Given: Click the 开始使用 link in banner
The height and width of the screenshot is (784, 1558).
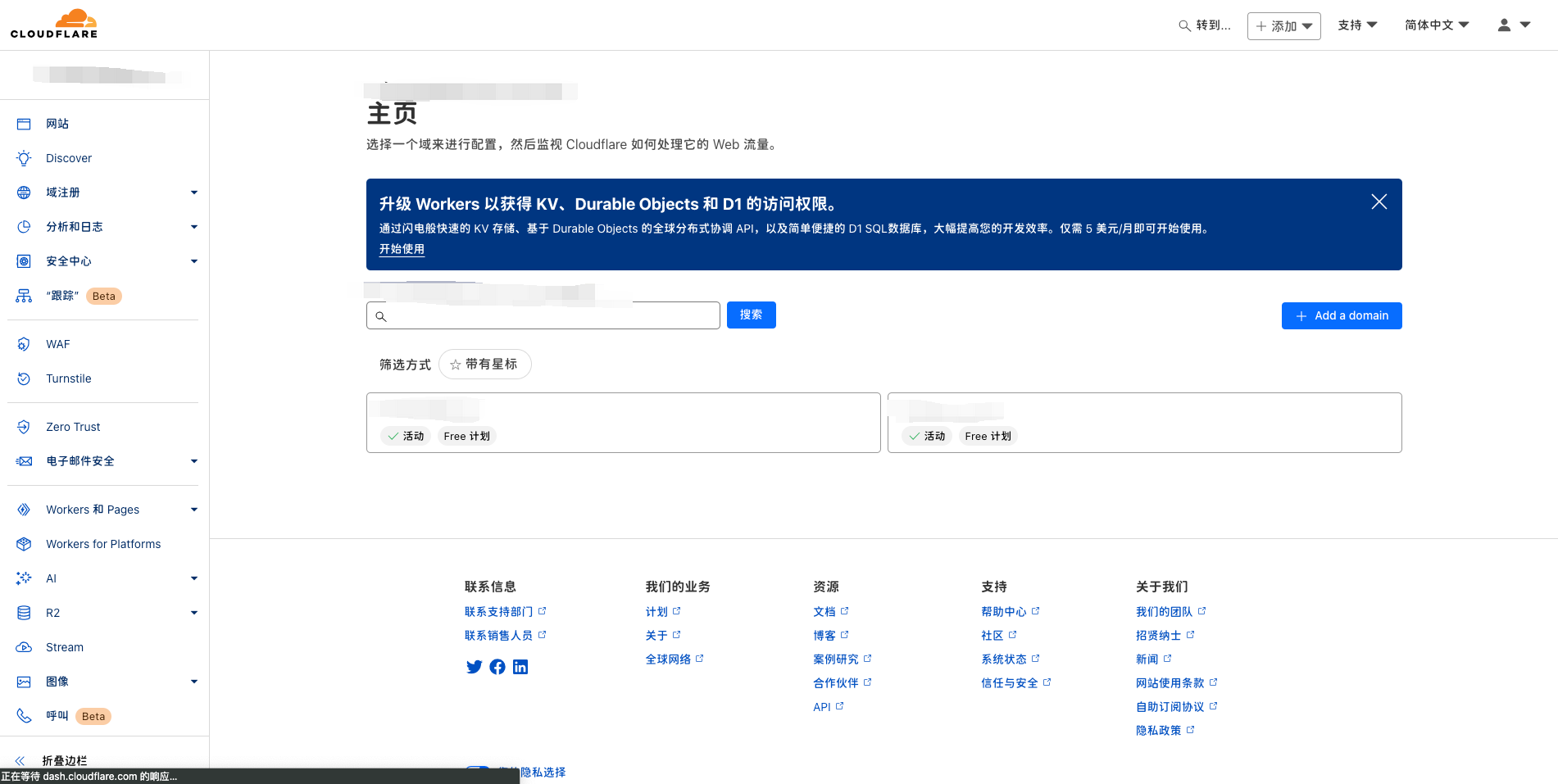Looking at the screenshot, I should [x=402, y=249].
